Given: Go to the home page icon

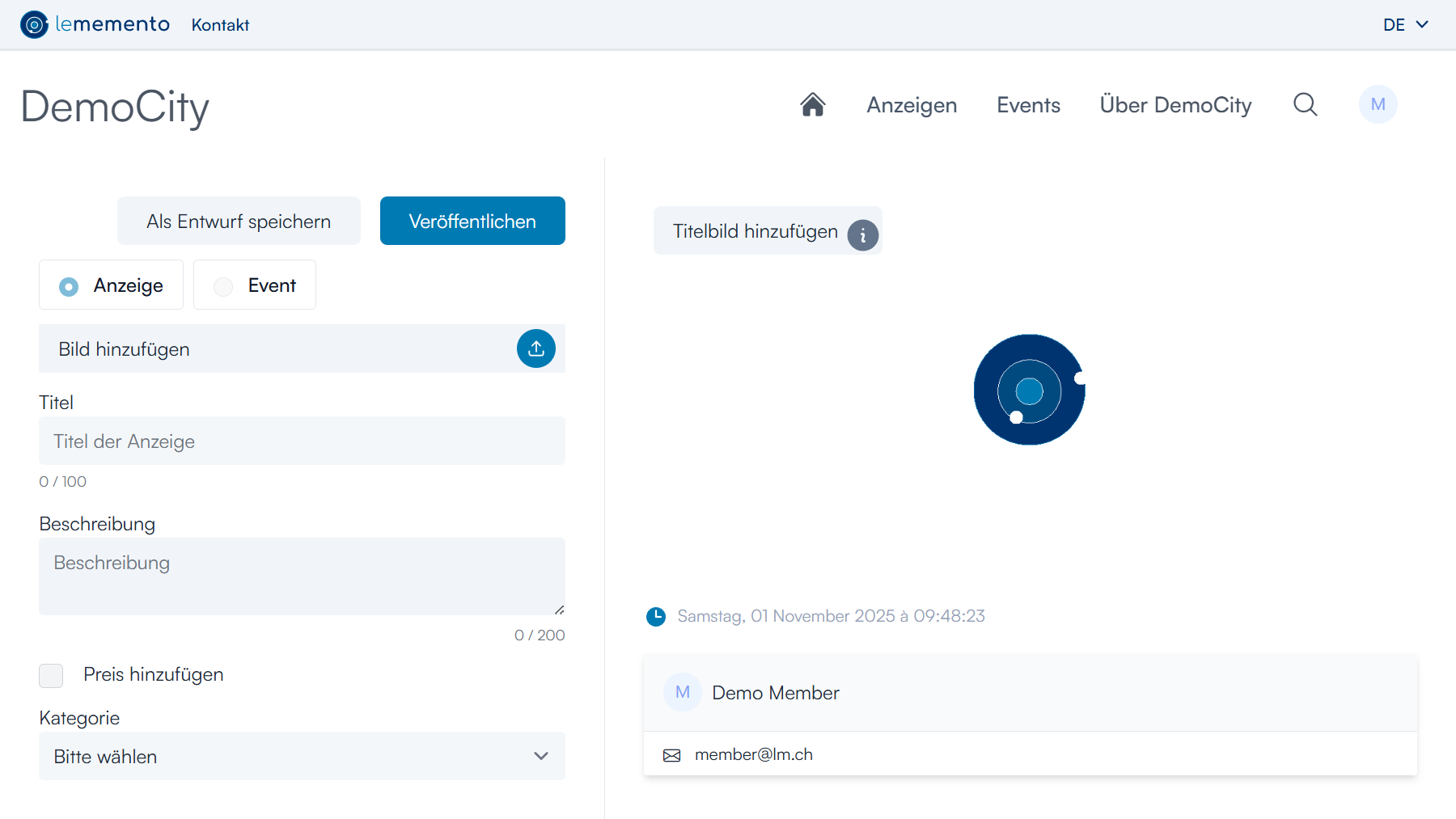Looking at the screenshot, I should pos(812,105).
